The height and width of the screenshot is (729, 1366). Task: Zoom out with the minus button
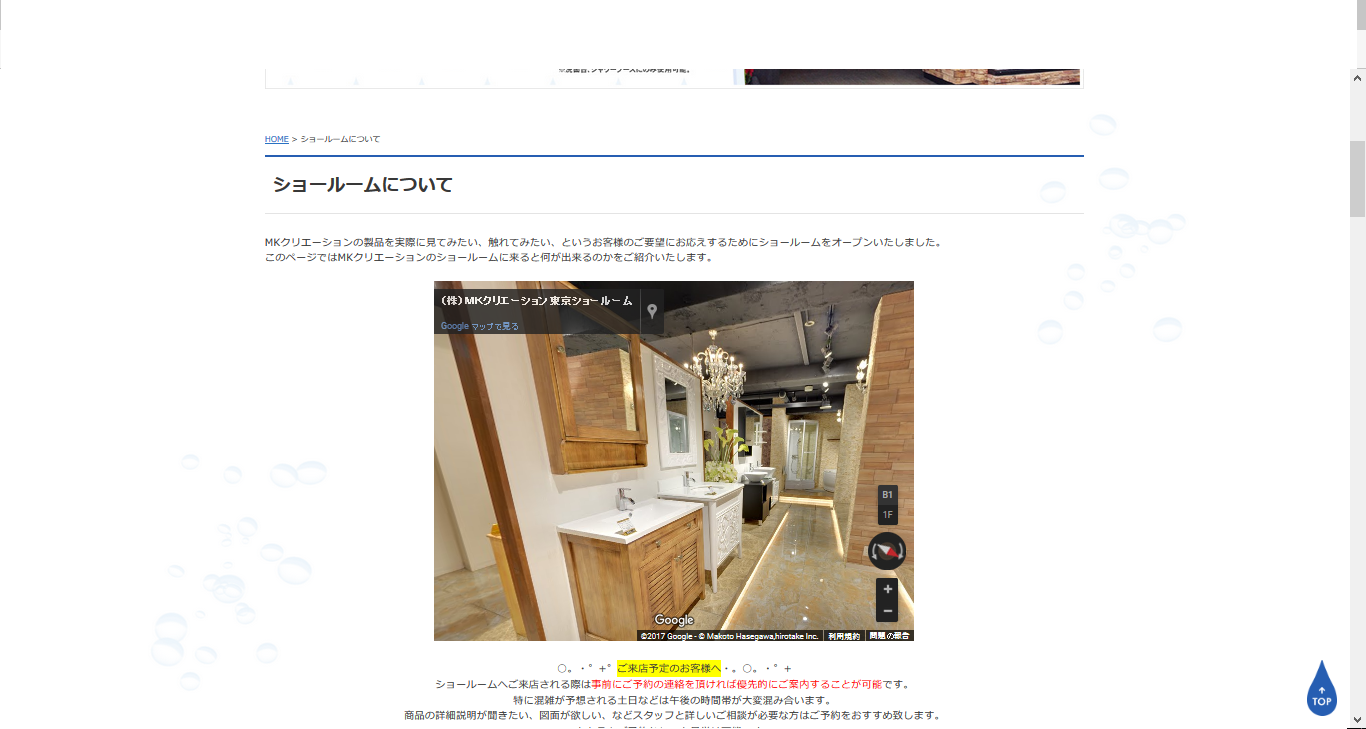click(x=887, y=610)
